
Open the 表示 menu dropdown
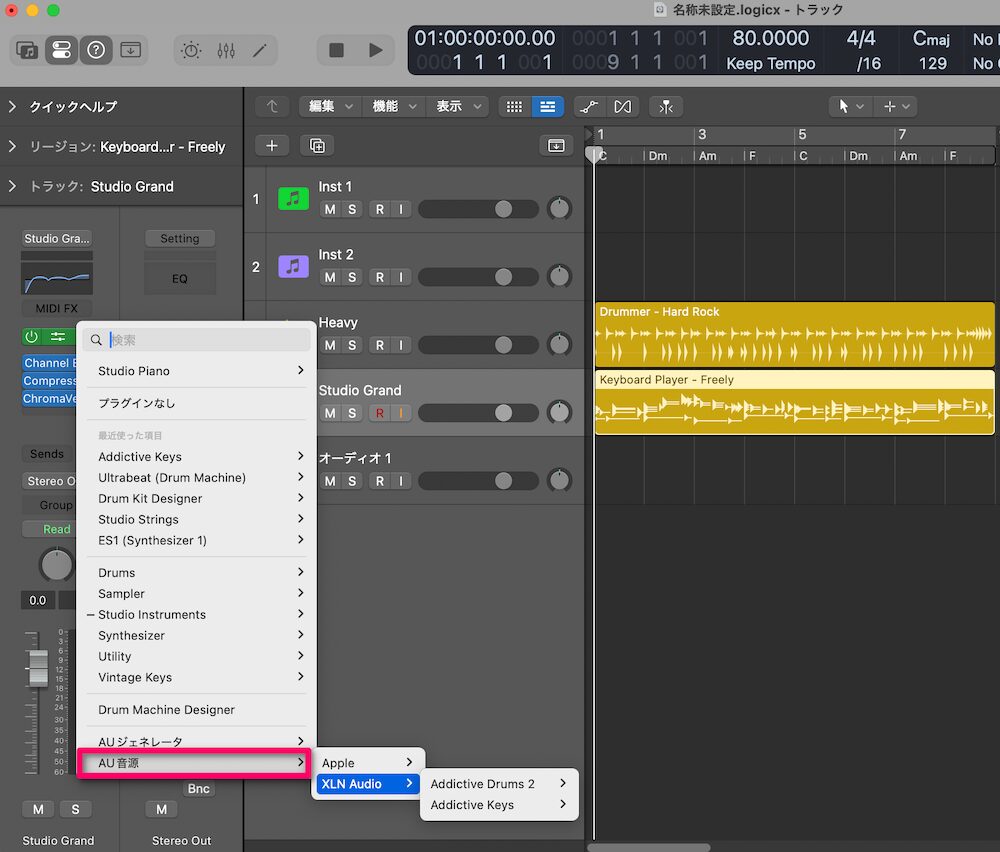coord(458,106)
